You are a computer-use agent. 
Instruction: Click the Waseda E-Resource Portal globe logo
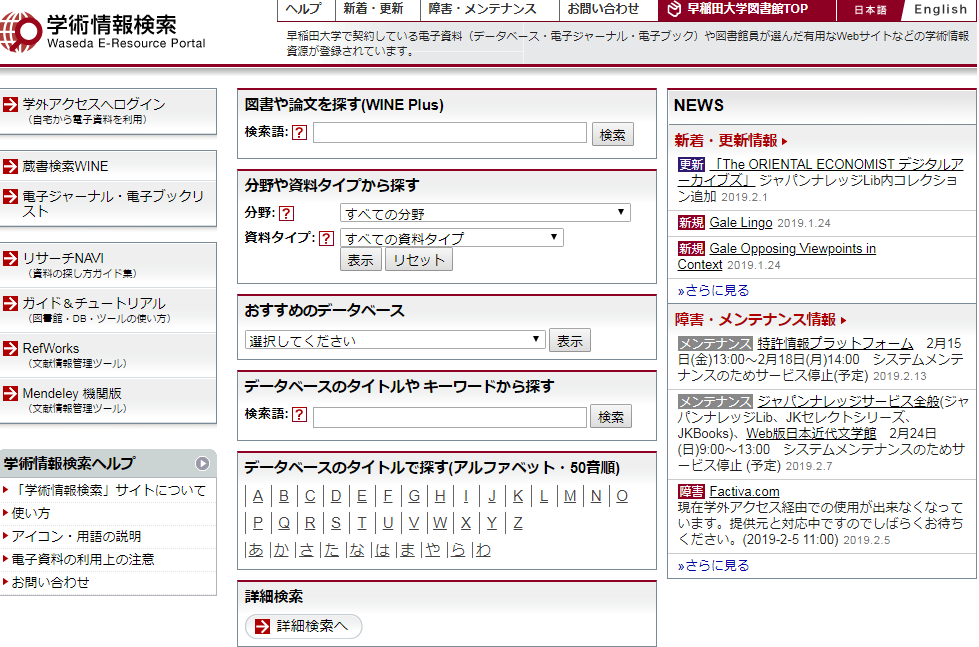[x=21, y=31]
